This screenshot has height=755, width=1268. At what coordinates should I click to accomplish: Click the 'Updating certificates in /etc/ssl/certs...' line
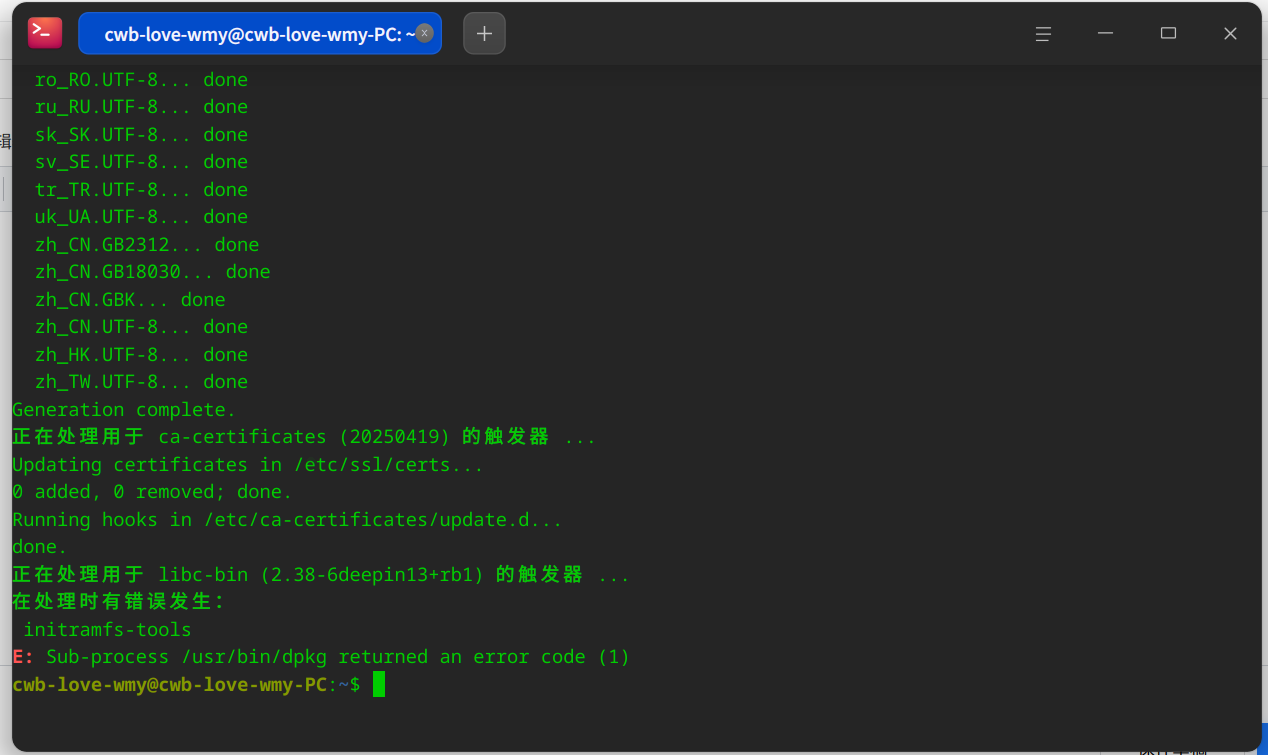point(248,465)
